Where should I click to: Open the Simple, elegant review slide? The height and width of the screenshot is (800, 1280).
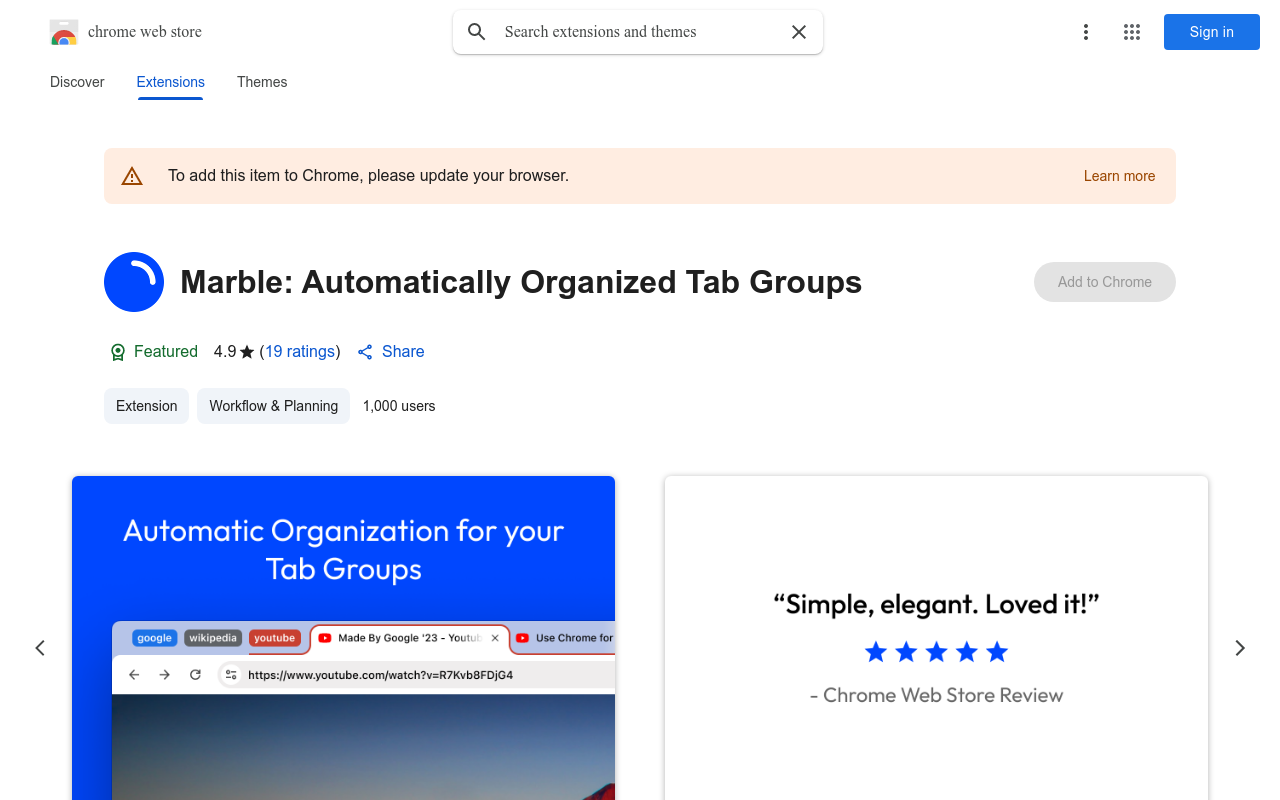coord(936,638)
